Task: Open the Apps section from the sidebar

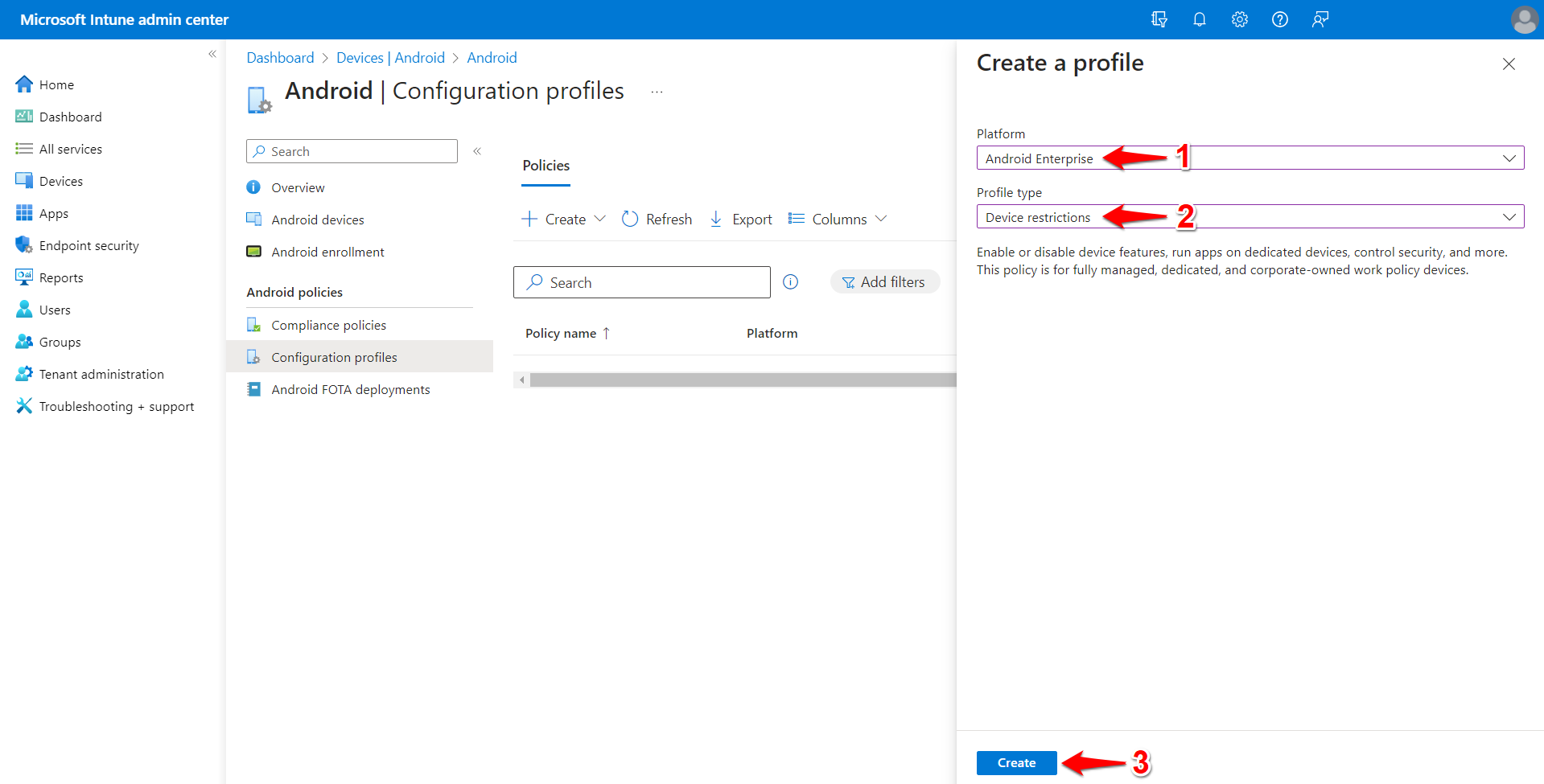Action: pyautogui.click(x=53, y=212)
